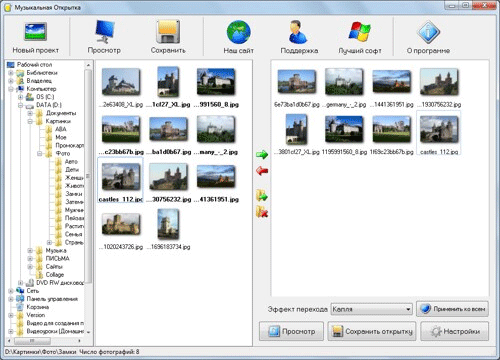Select the АВА folder in tree
The image size is (500, 360).
click(61, 129)
